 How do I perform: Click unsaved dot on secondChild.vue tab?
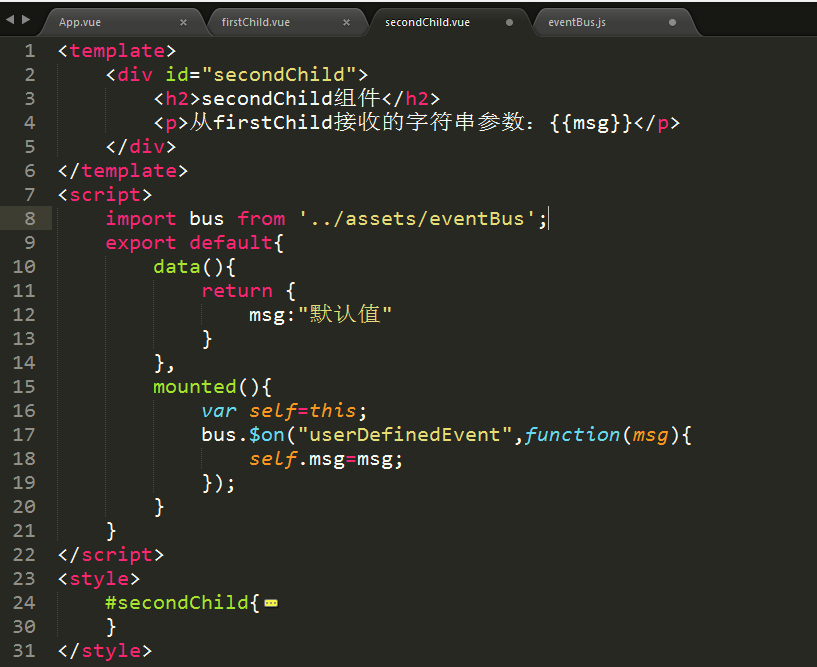(x=510, y=22)
